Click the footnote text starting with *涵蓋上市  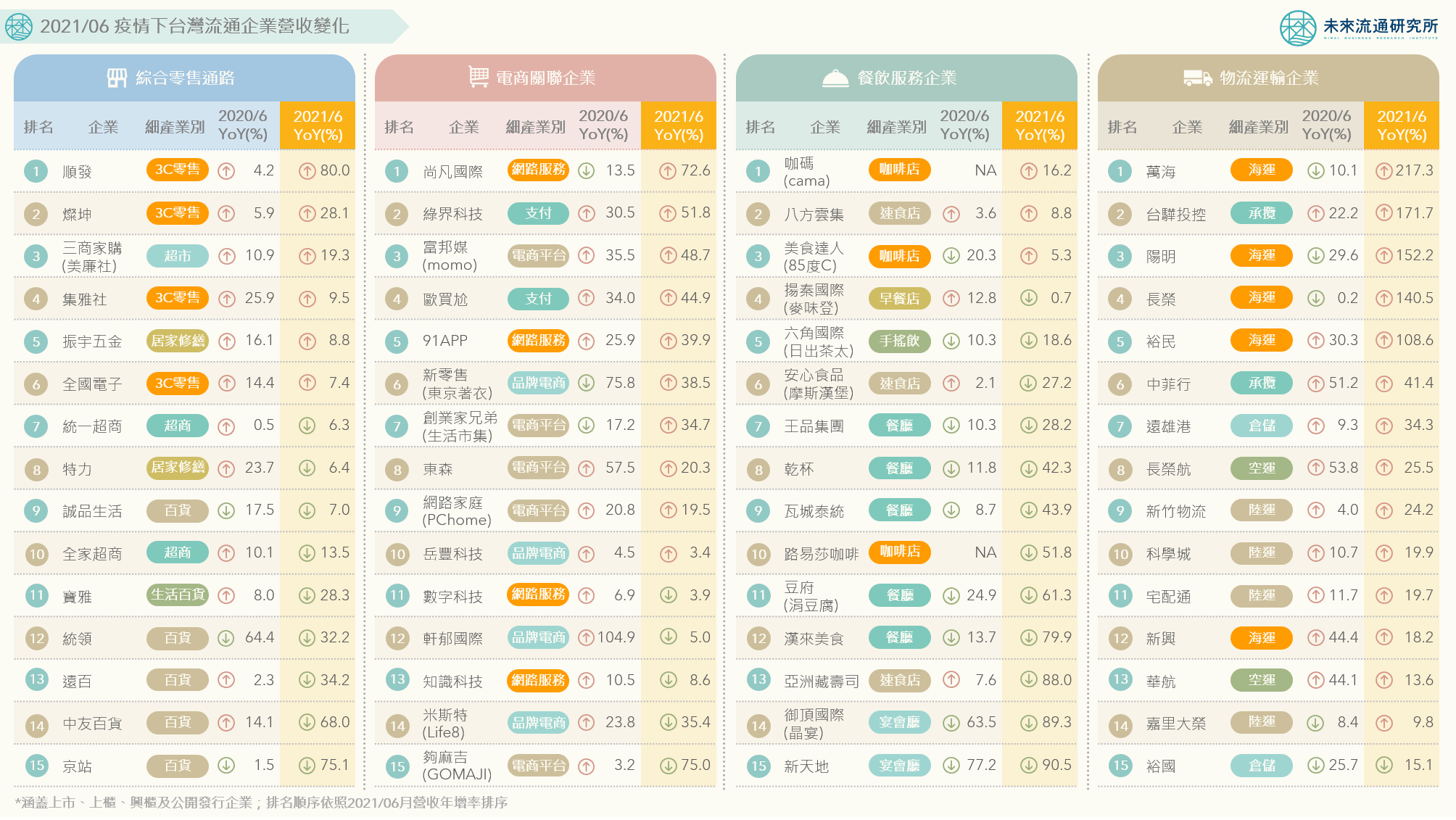pos(261,803)
